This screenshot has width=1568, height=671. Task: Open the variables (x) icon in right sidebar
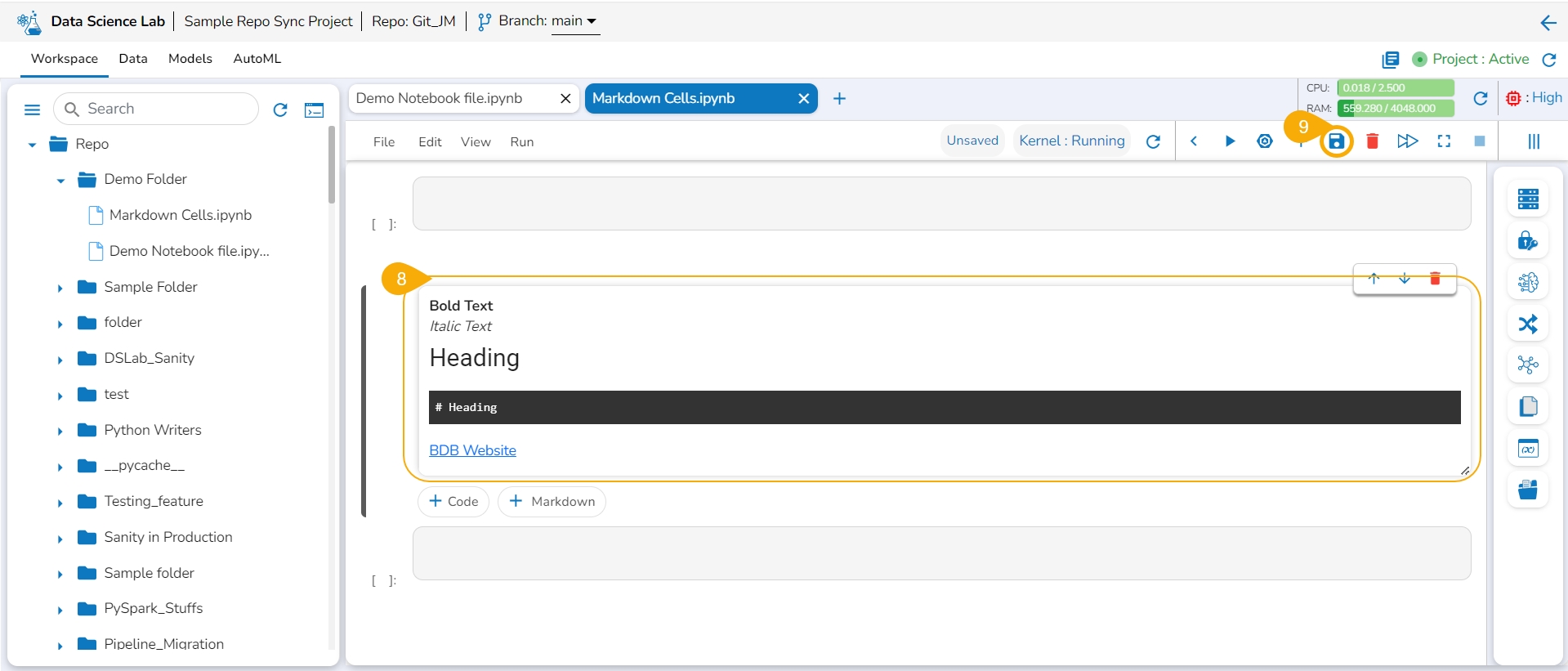(x=1528, y=448)
